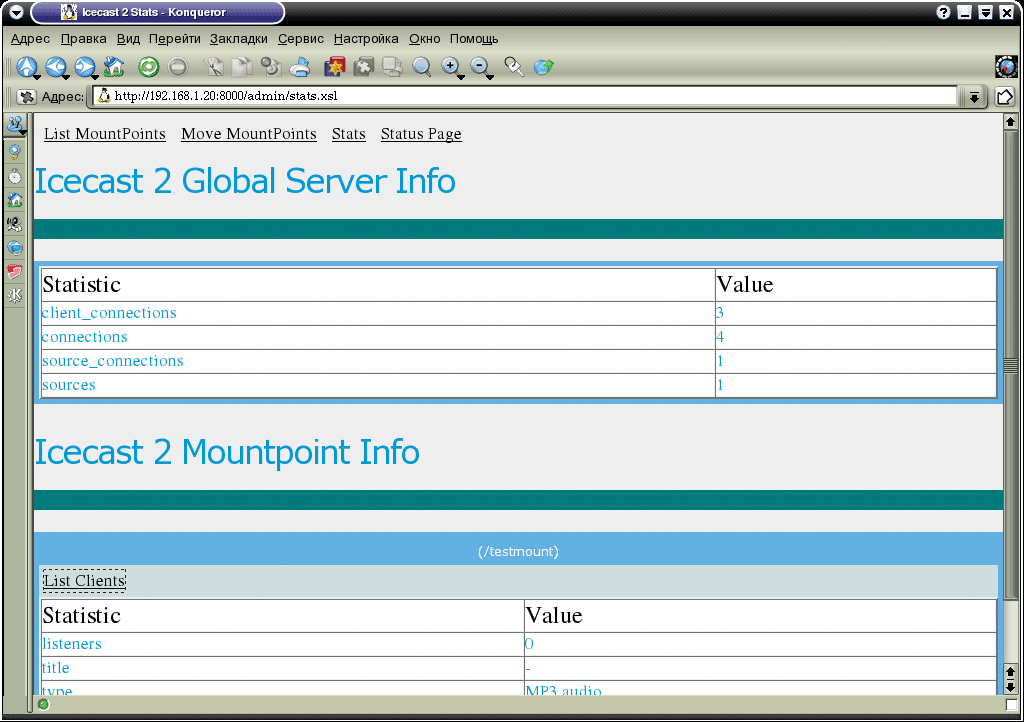Click the vertical scrollbar thumb grip
Screen dimensions: 1024x722
click(x=1010, y=365)
